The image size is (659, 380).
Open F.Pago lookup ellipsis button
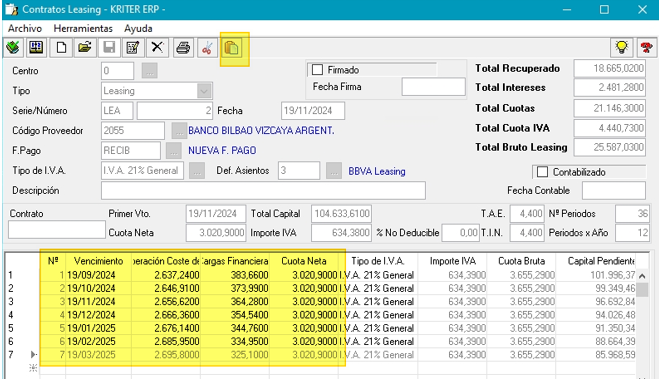pos(173,150)
